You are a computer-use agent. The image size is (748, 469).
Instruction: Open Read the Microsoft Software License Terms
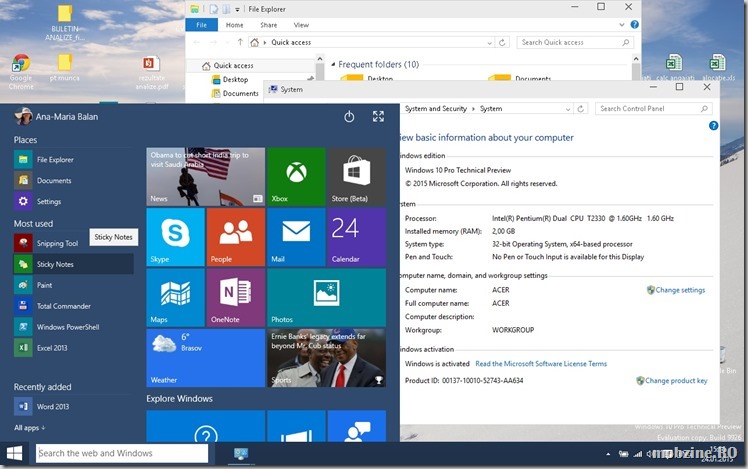click(541, 364)
